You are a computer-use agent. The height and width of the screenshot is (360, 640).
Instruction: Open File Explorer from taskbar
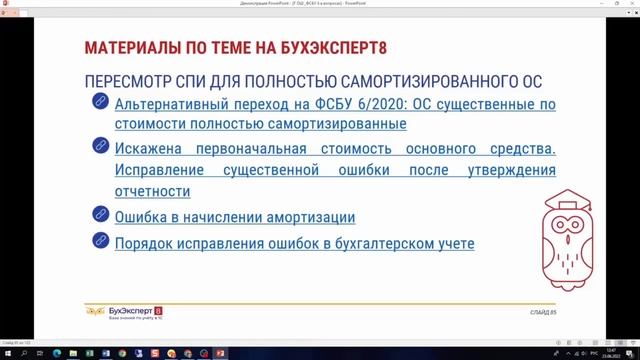point(73,353)
